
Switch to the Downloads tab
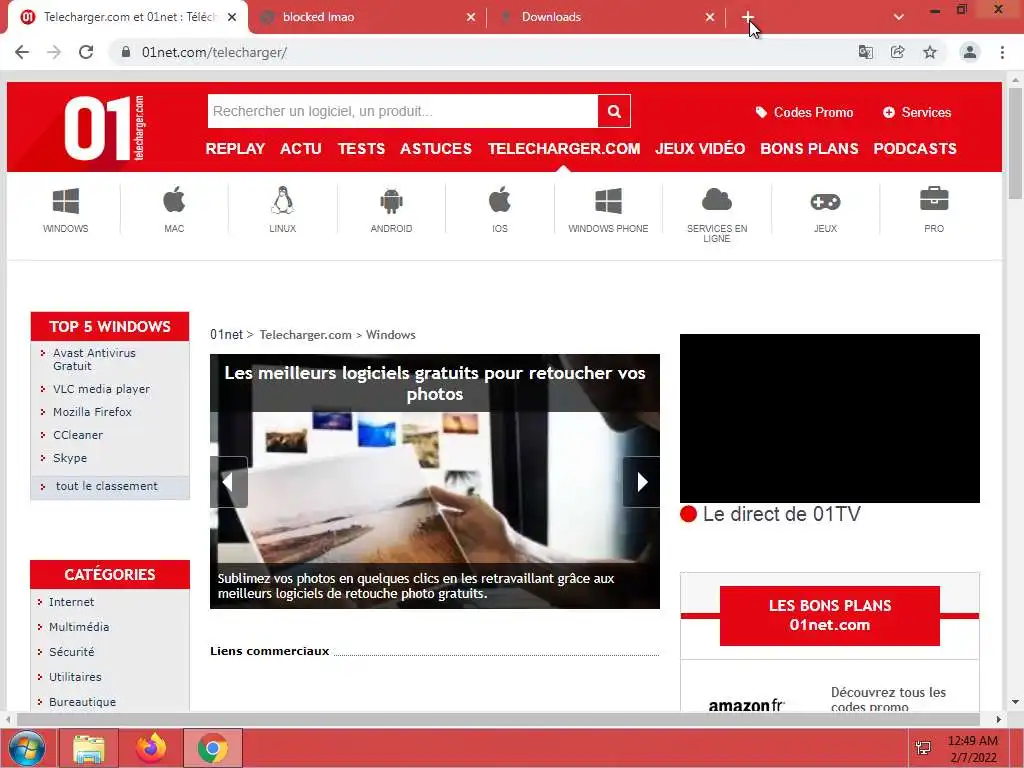point(607,17)
